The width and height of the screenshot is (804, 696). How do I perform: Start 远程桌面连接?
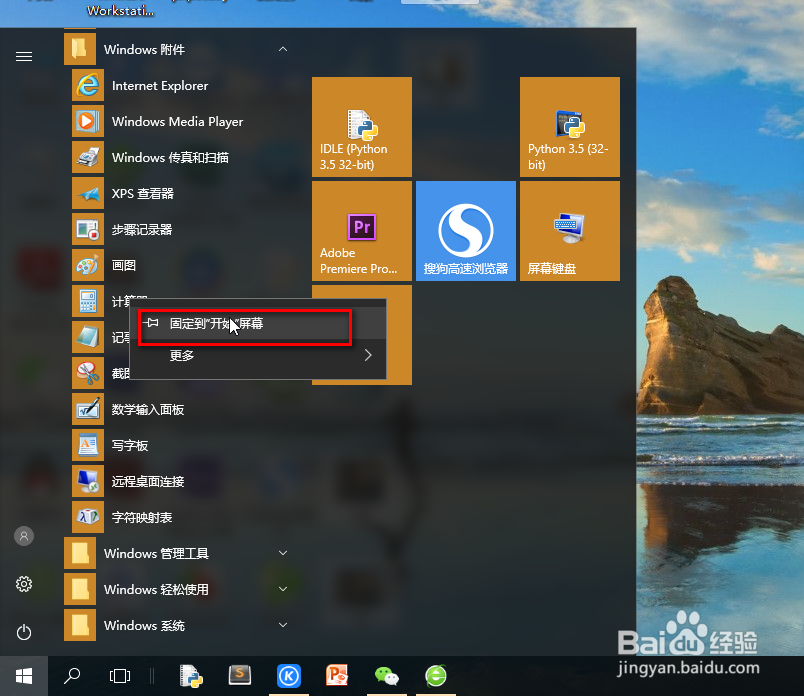[x=160, y=481]
